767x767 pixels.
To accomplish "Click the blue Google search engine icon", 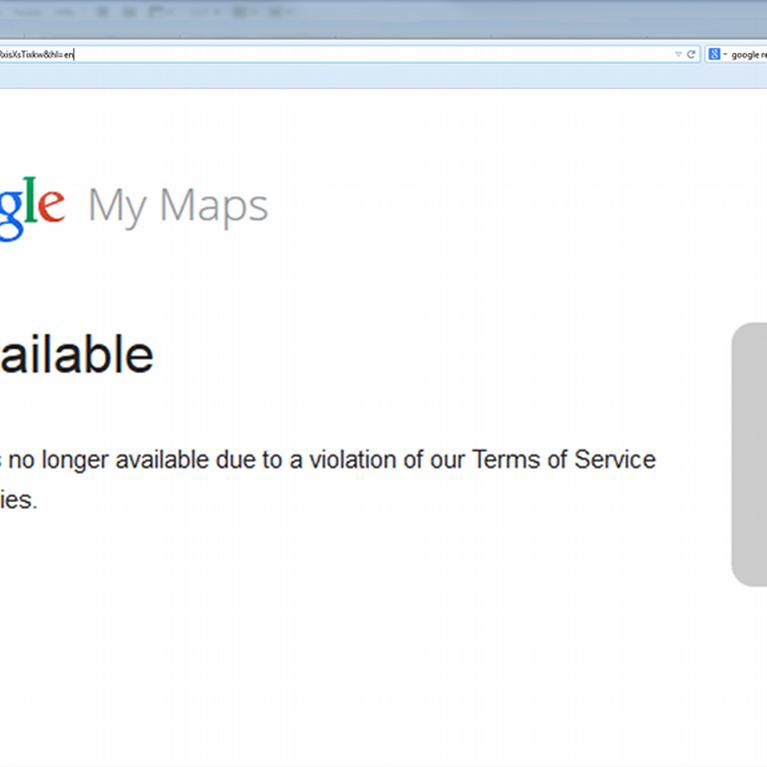I will pos(714,54).
